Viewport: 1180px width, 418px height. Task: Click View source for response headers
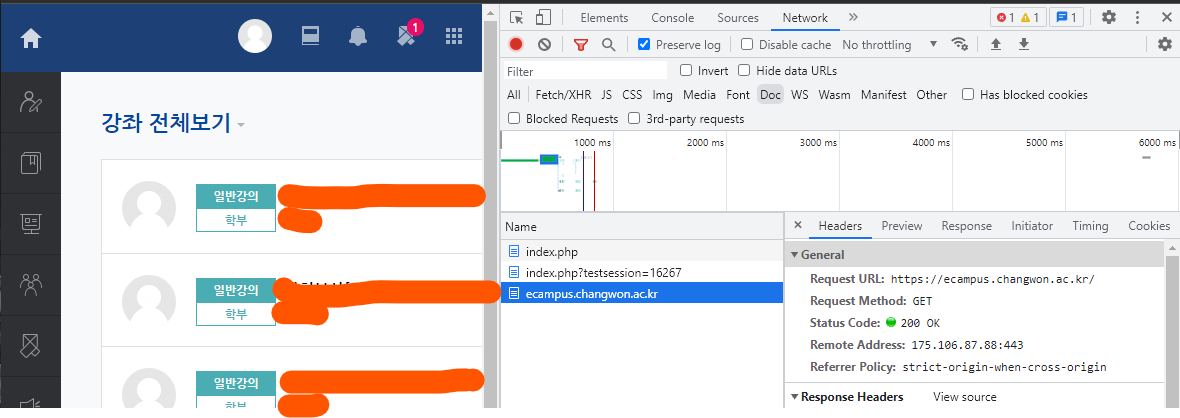point(965,397)
